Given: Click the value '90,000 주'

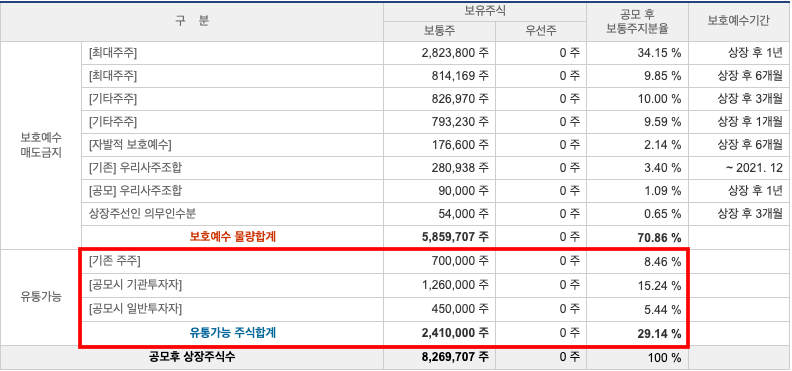Looking at the screenshot, I should pyautogui.click(x=463, y=191).
